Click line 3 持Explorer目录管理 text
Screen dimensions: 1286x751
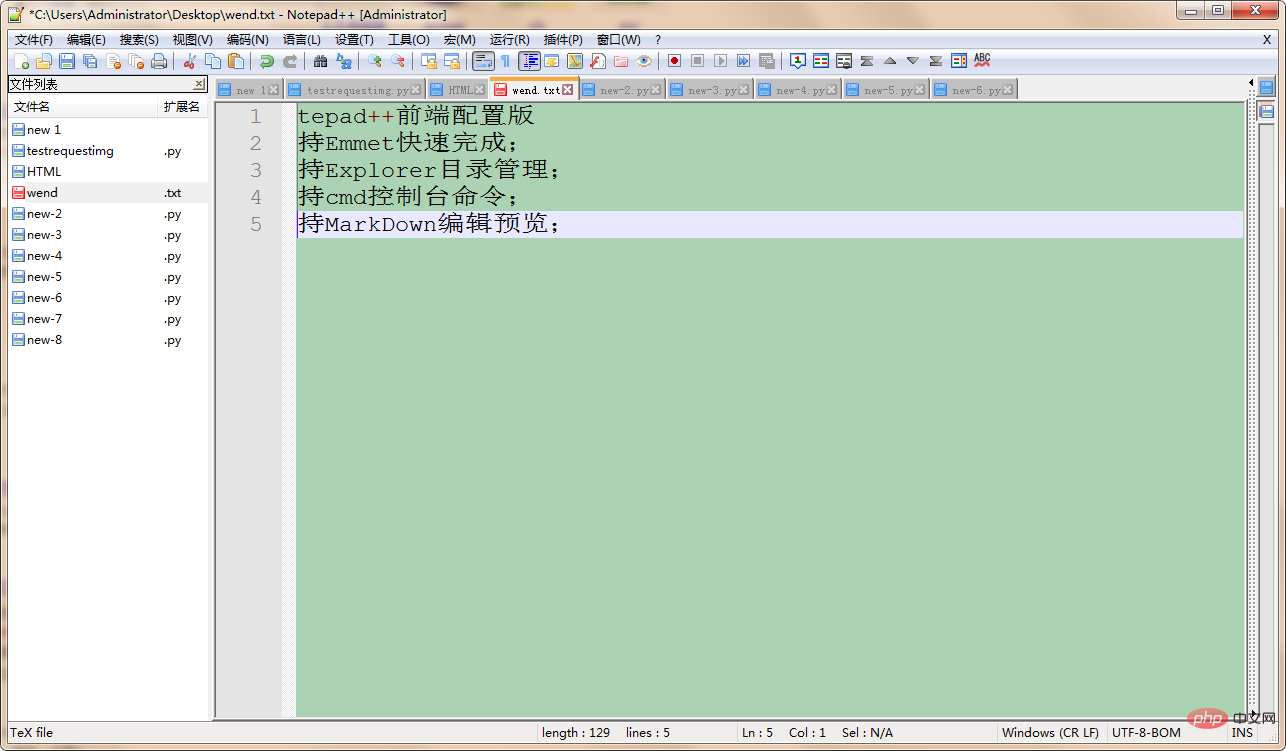[x=429, y=170]
